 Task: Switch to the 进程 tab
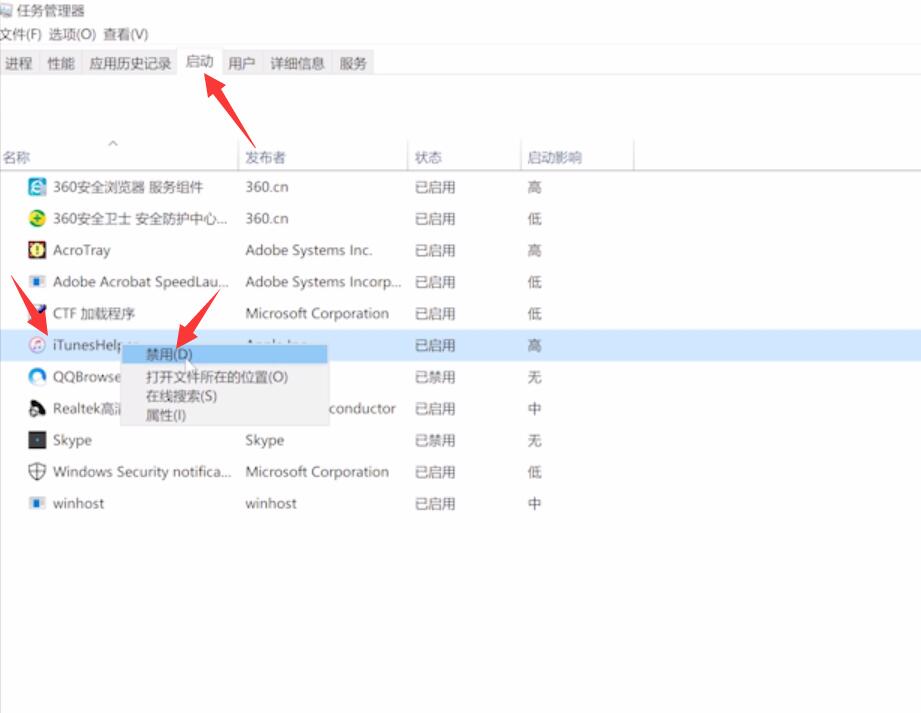(19, 63)
